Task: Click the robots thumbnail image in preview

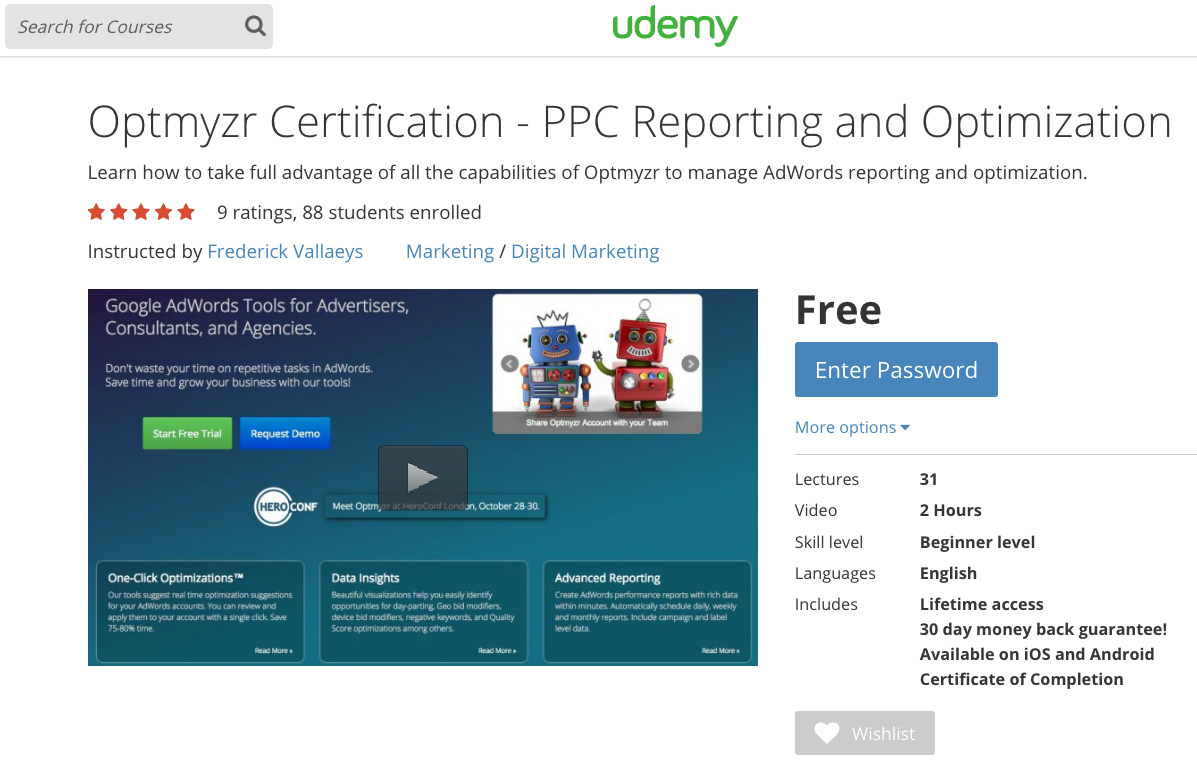Action: tap(597, 360)
